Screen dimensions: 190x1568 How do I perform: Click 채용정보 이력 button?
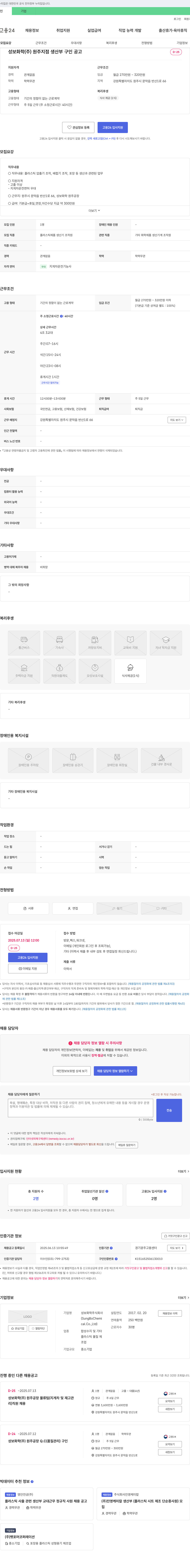pyautogui.click(x=170, y=1314)
